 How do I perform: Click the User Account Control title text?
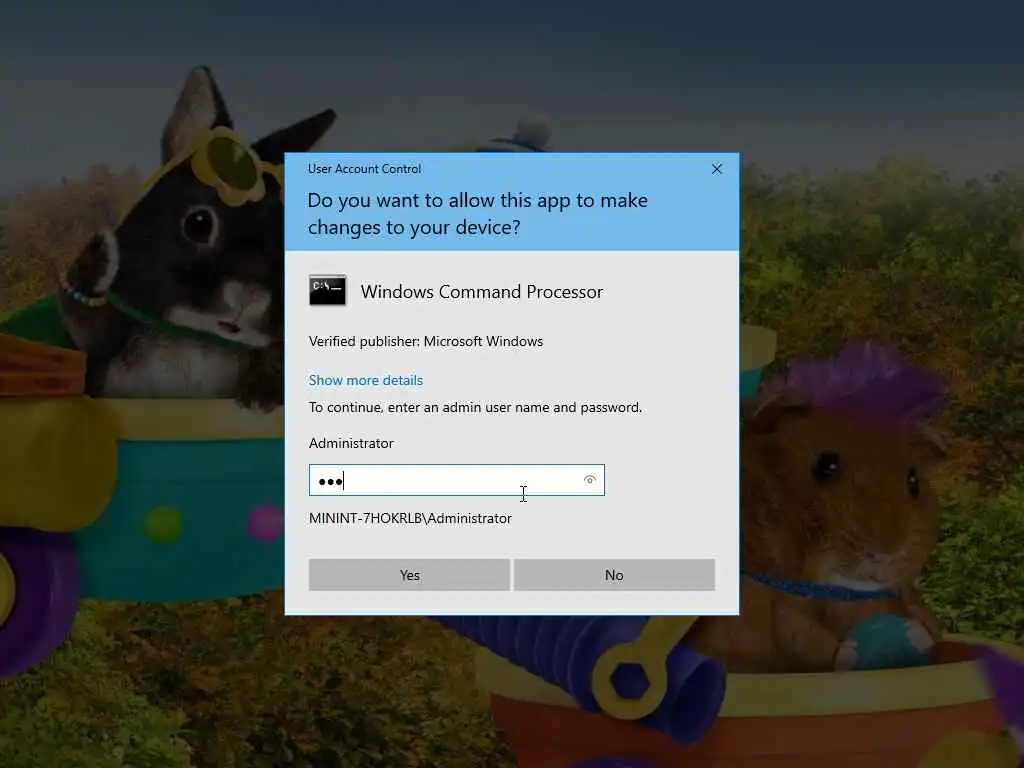pos(364,168)
